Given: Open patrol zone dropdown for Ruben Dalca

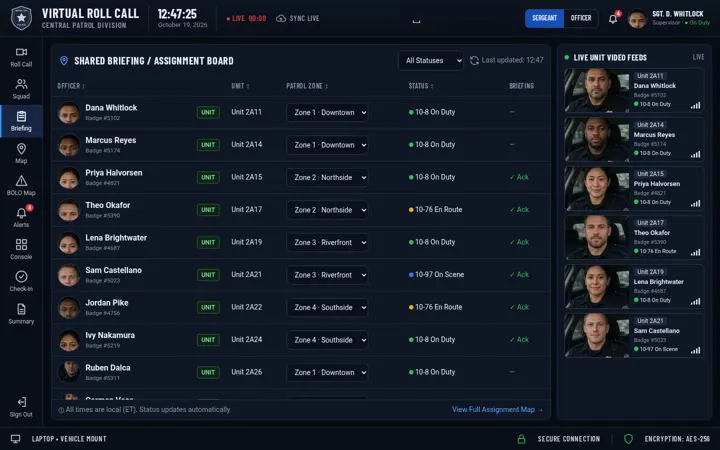Looking at the screenshot, I should point(327,372).
